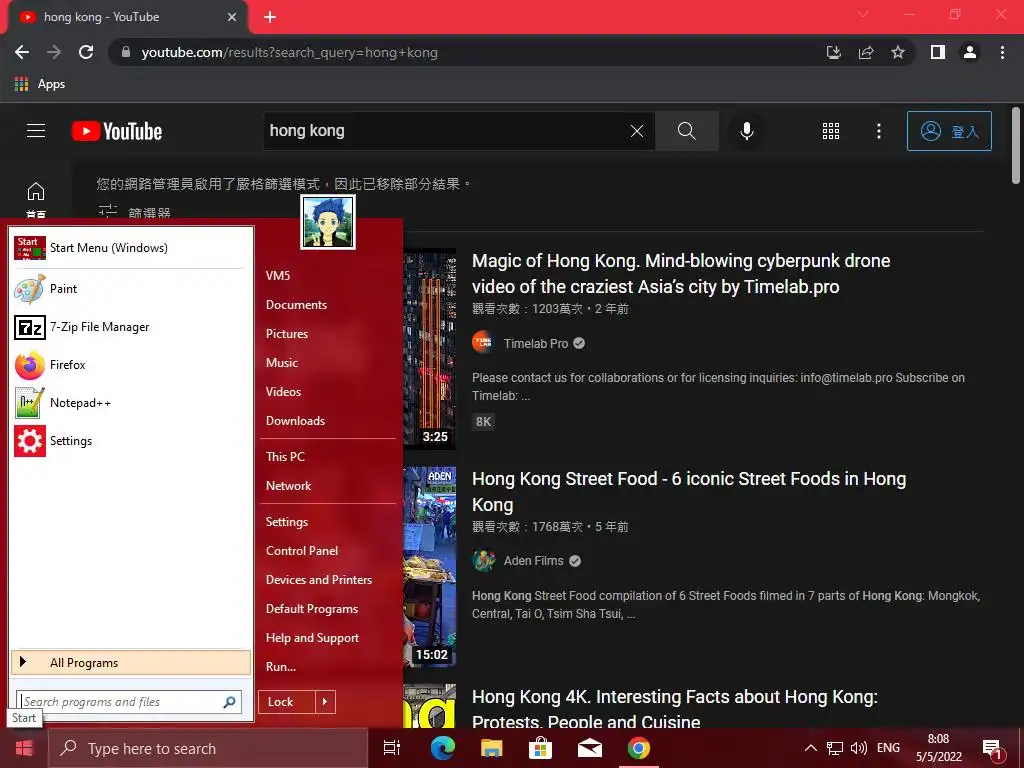Open Magic of Hong Kong video title
Screen dimensions: 1024x768
point(681,274)
